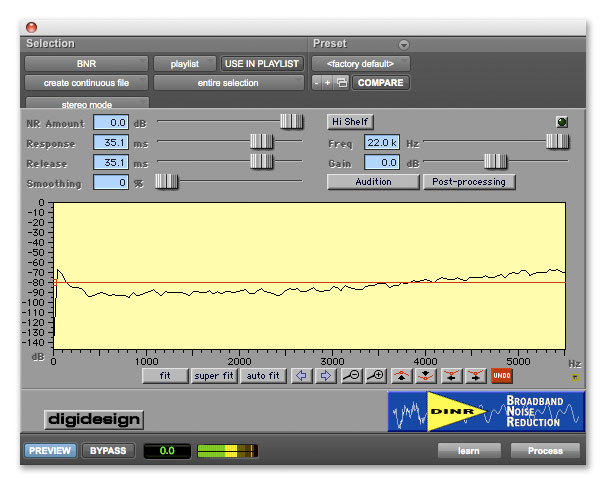Click the Process button
Screen dimensions: 606x485
[x=545, y=451]
